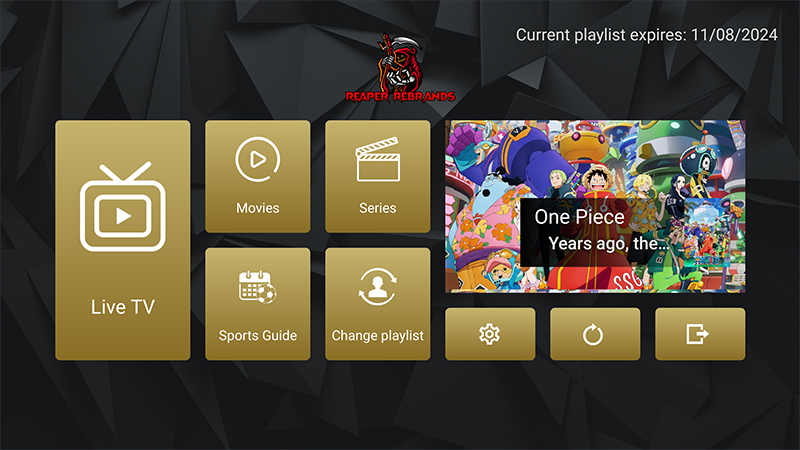Open the Live TV tile
This screenshot has height=450, width=800.
[x=122, y=240]
